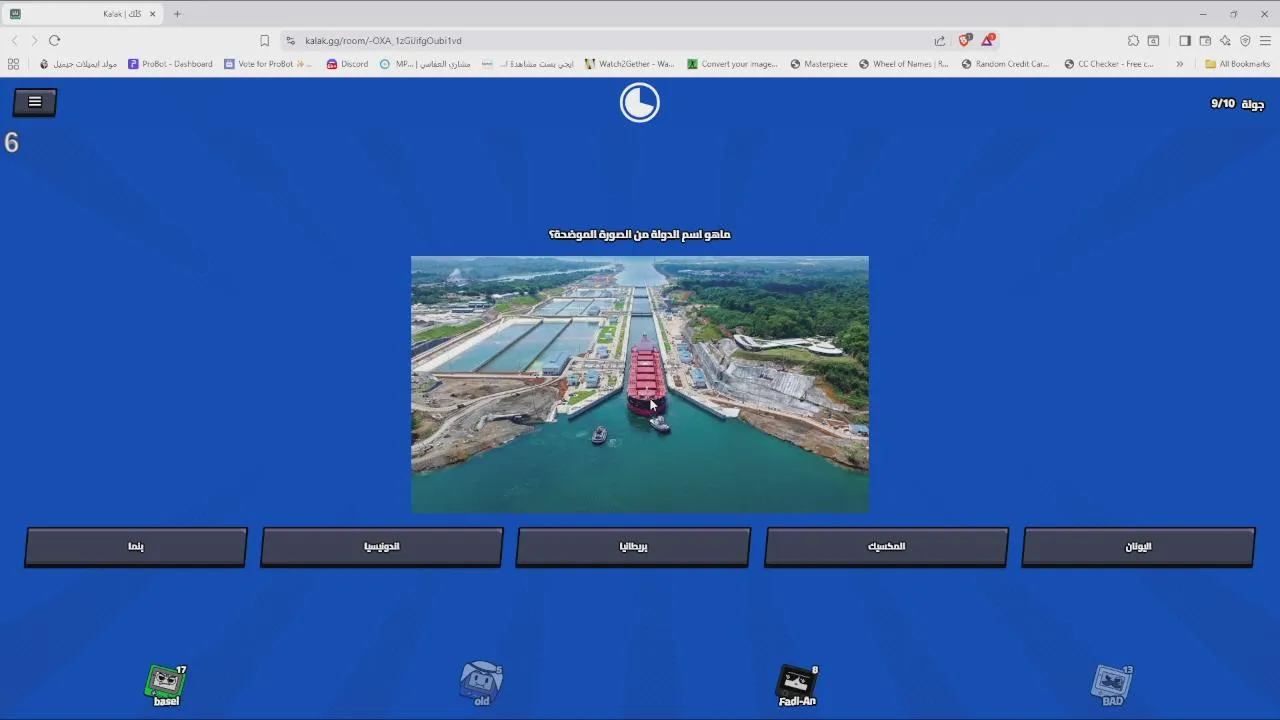Open the Discord bookmark
Image resolution: width=1280 pixels, height=720 pixels.
(x=347, y=64)
